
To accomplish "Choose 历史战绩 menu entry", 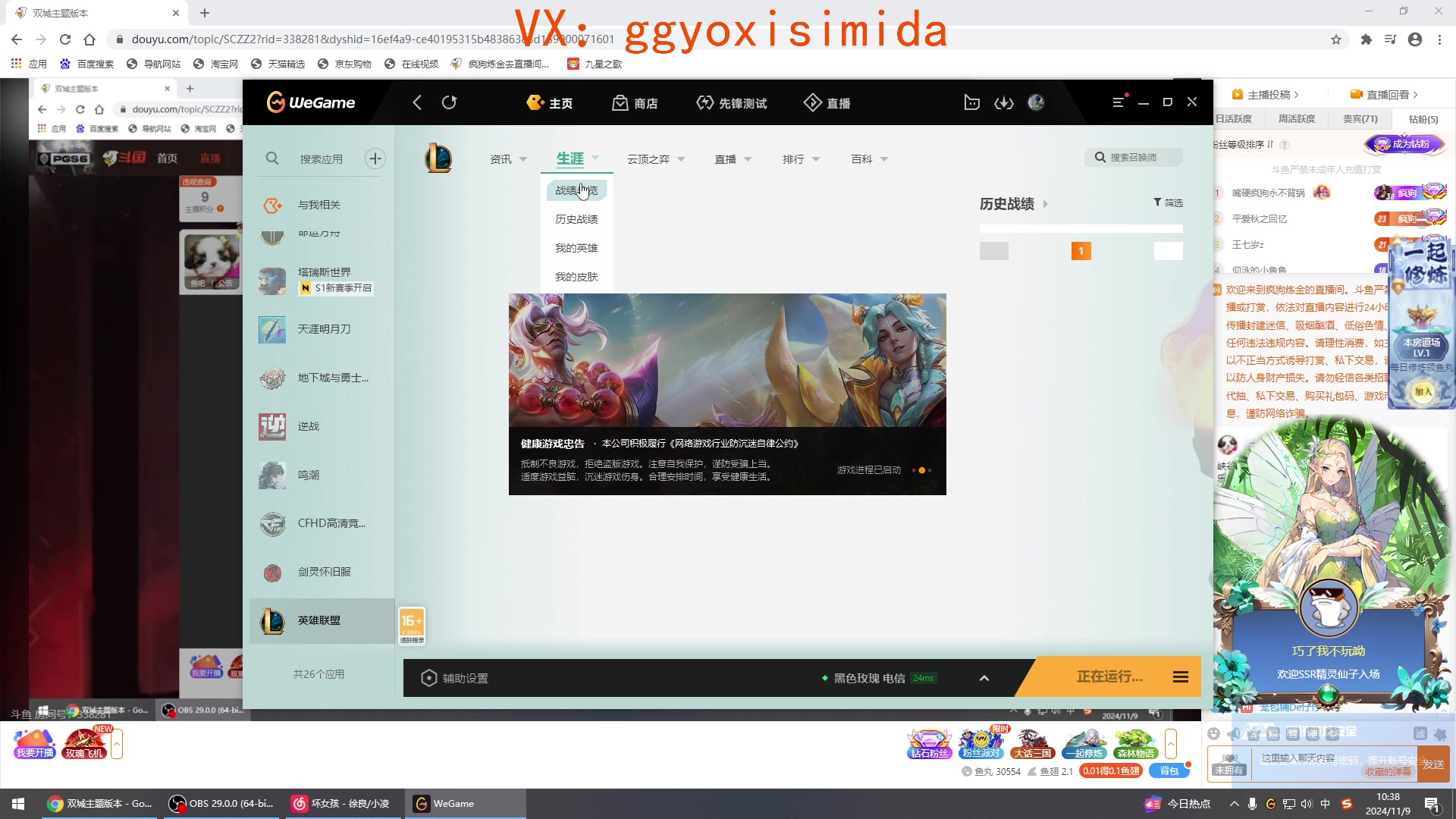I will click(x=576, y=219).
